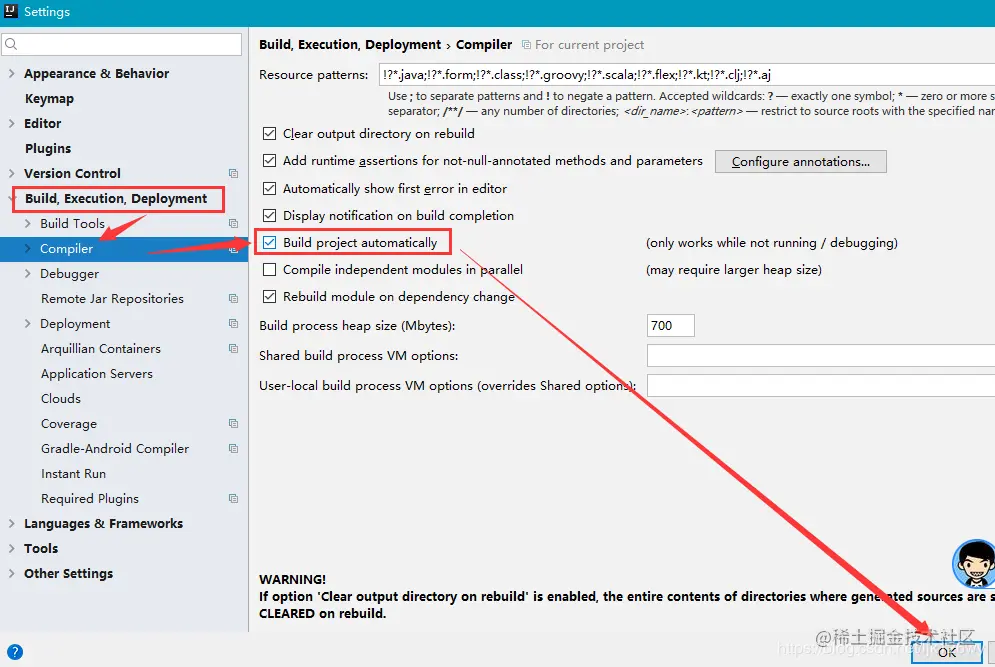Click the Configure annotations button

[x=801, y=161]
